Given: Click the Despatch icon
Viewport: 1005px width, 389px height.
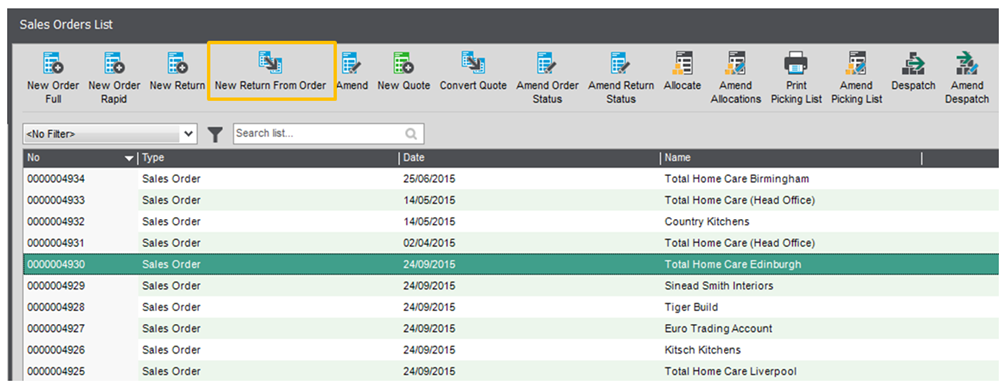Looking at the screenshot, I should [913, 64].
